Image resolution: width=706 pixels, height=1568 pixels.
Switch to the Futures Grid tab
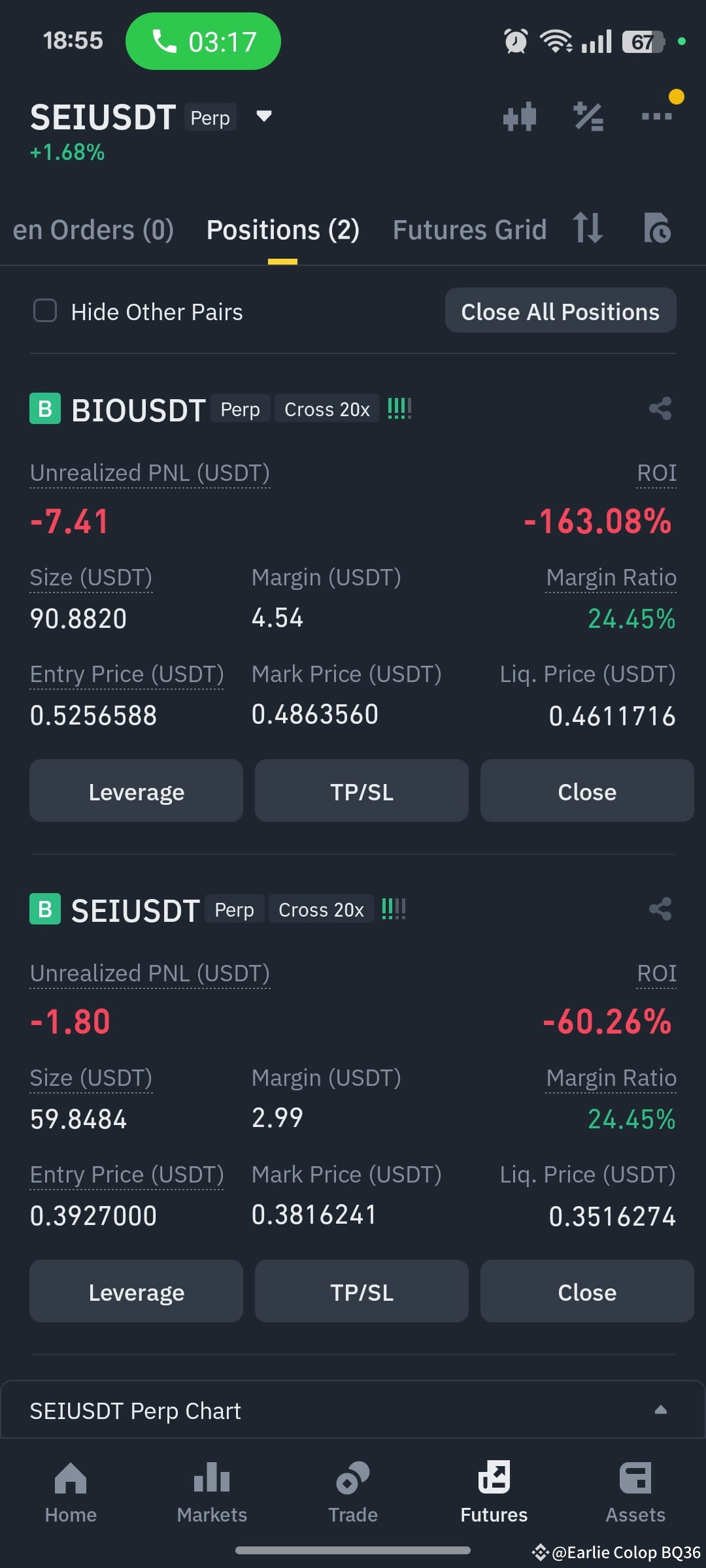(469, 230)
